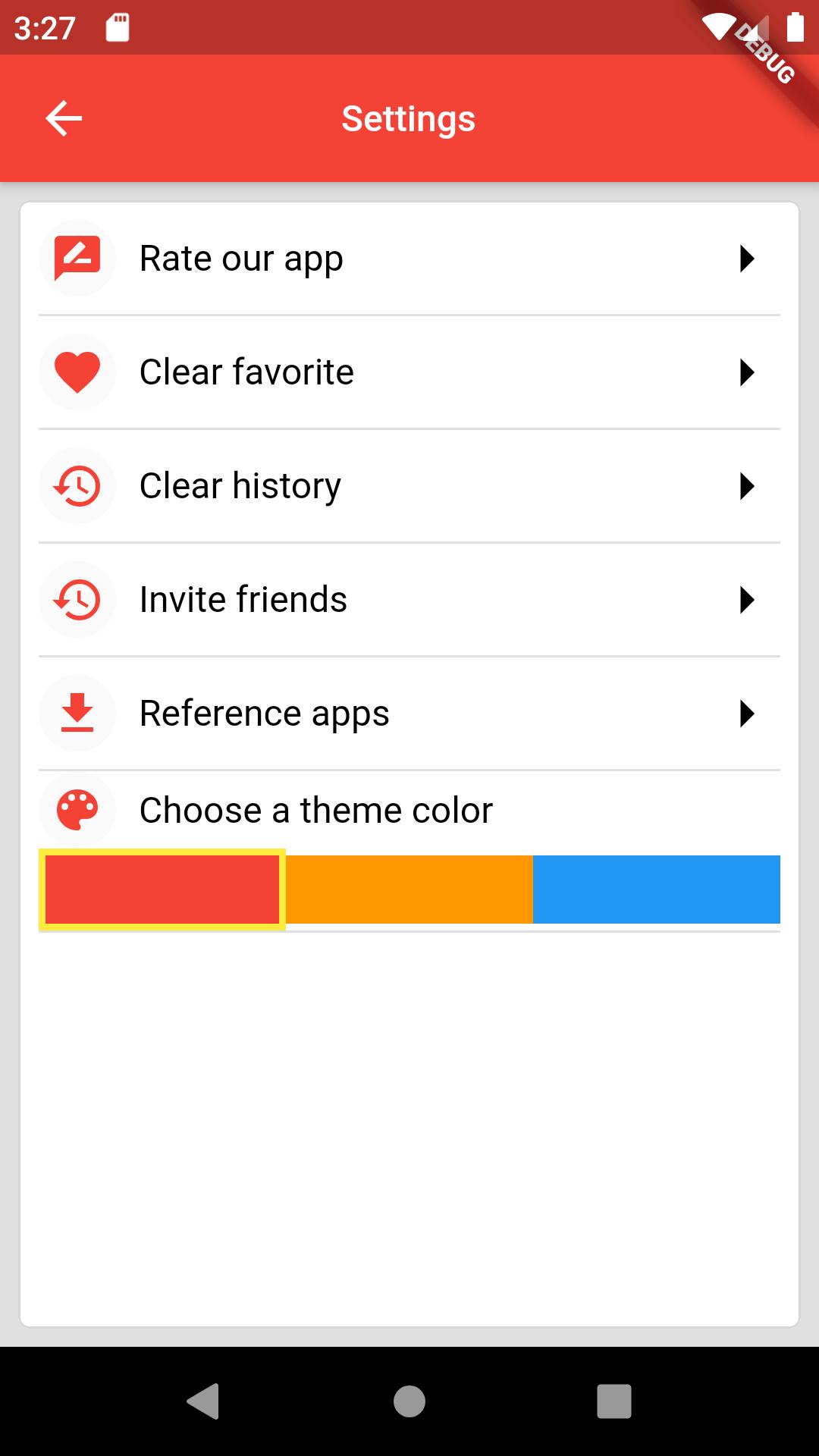Click the palette icon for theme color

77,810
